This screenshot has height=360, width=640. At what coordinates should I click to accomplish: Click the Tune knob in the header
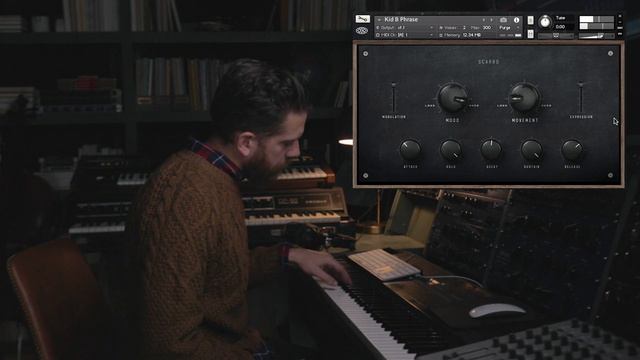click(545, 22)
